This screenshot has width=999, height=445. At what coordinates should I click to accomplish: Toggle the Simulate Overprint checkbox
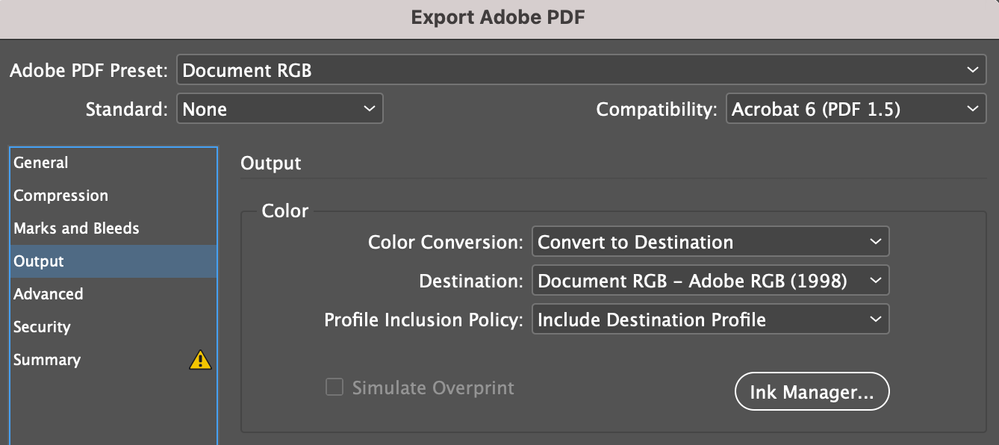pos(335,388)
